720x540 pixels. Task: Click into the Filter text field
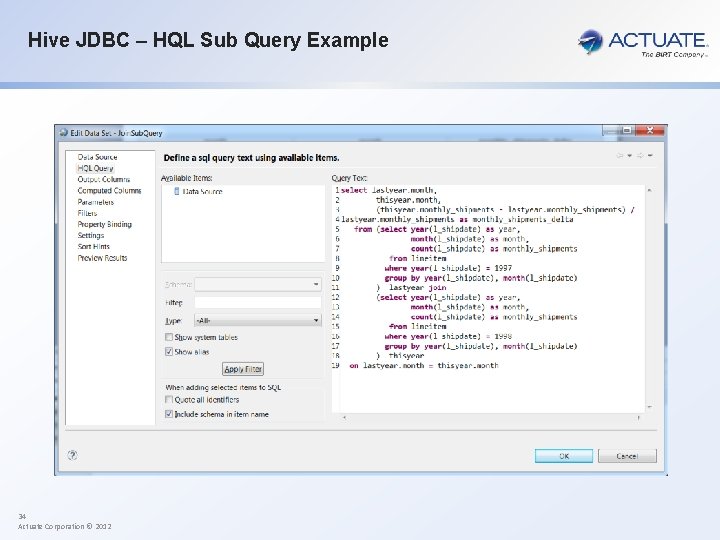coord(258,303)
